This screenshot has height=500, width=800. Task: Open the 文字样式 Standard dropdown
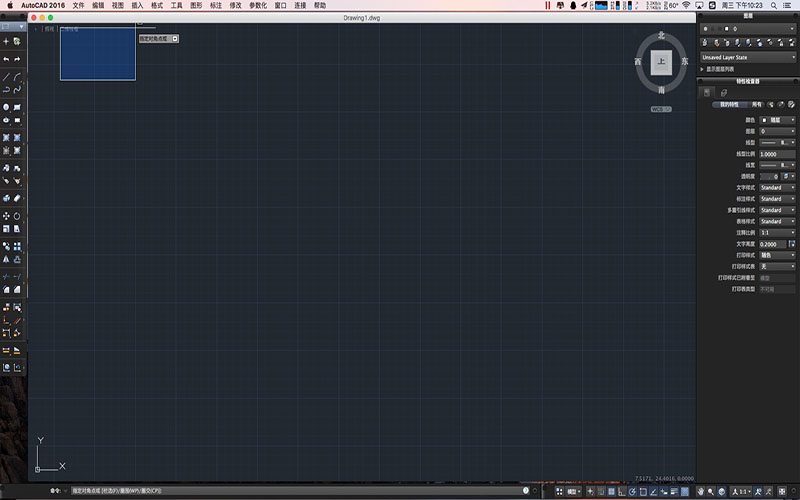(777, 187)
